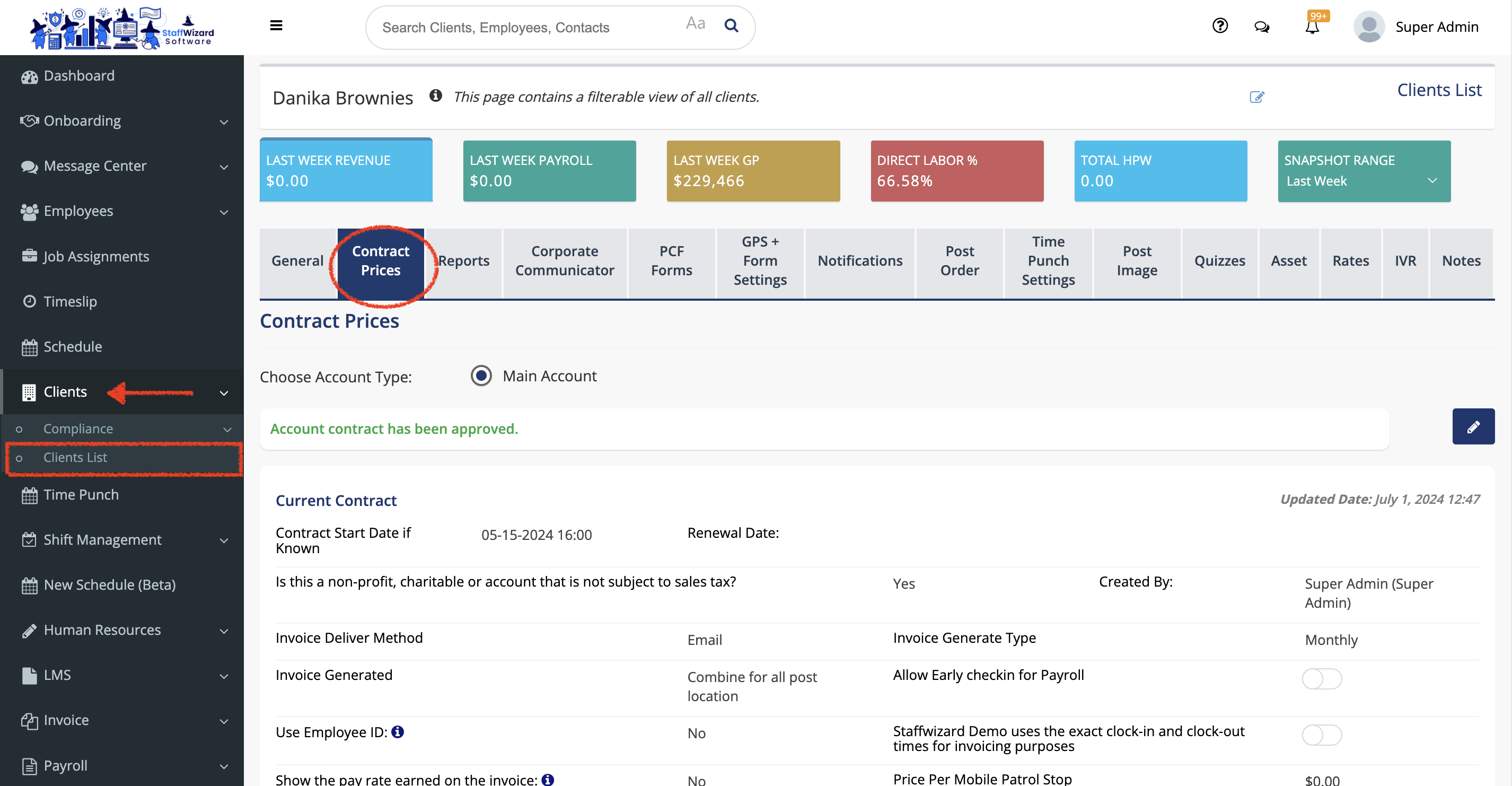Toggle exact clock-in clock-out invoicing switch
This screenshot has height=786, width=1512.
point(1321,735)
